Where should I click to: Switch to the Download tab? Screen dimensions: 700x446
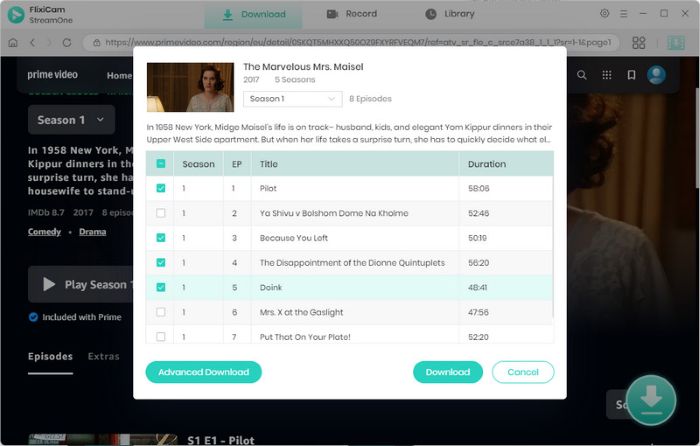coord(254,14)
